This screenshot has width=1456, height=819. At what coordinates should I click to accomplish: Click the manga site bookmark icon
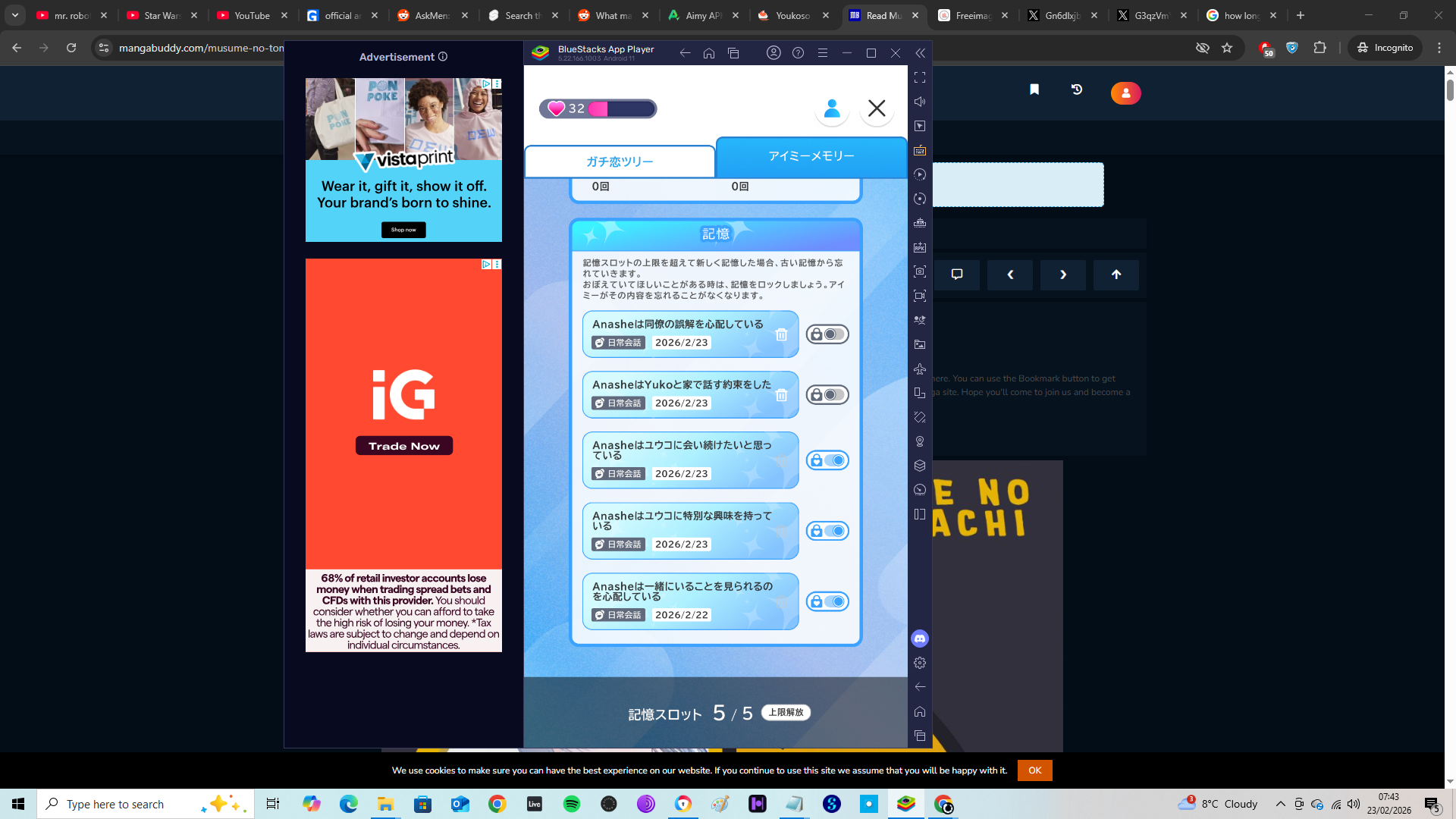pyautogui.click(x=1034, y=89)
